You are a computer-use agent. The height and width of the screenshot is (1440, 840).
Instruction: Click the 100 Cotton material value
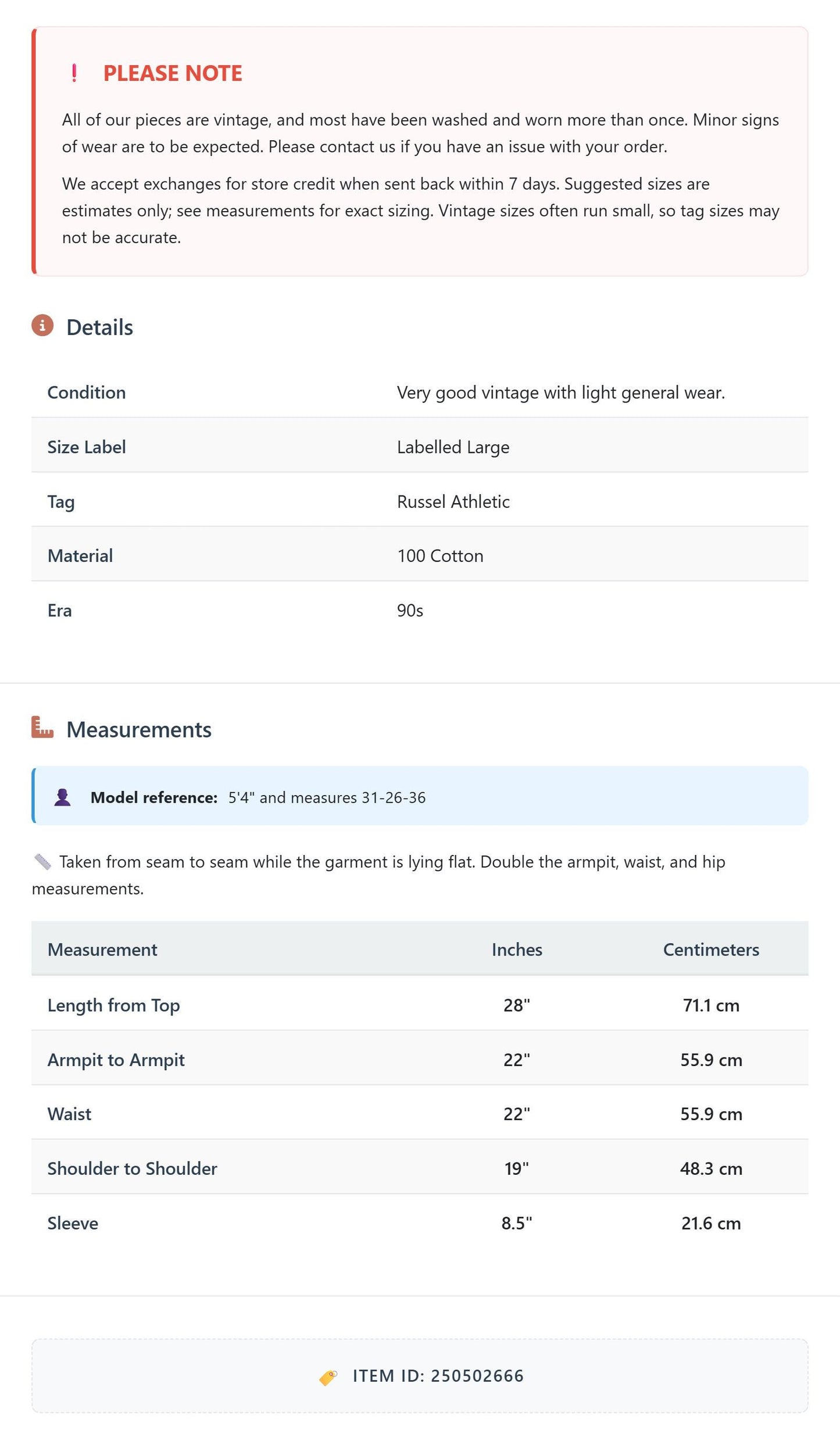point(440,556)
